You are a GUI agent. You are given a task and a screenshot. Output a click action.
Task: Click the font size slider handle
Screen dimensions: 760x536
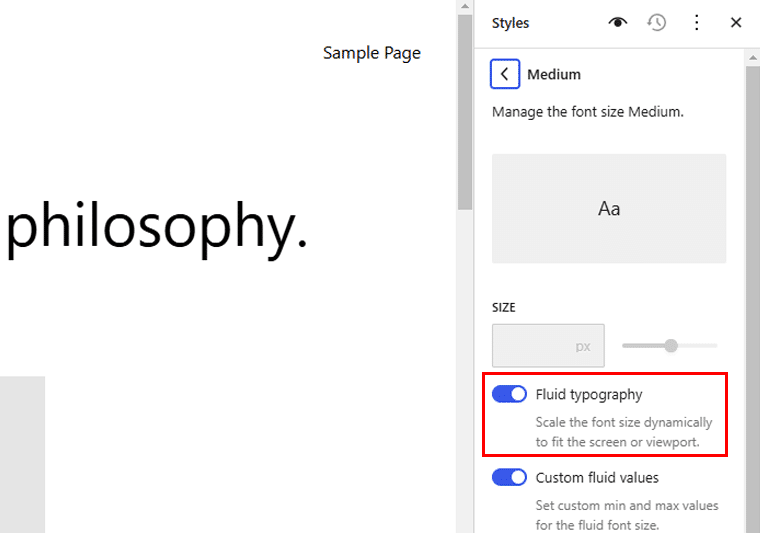(x=671, y=346)
